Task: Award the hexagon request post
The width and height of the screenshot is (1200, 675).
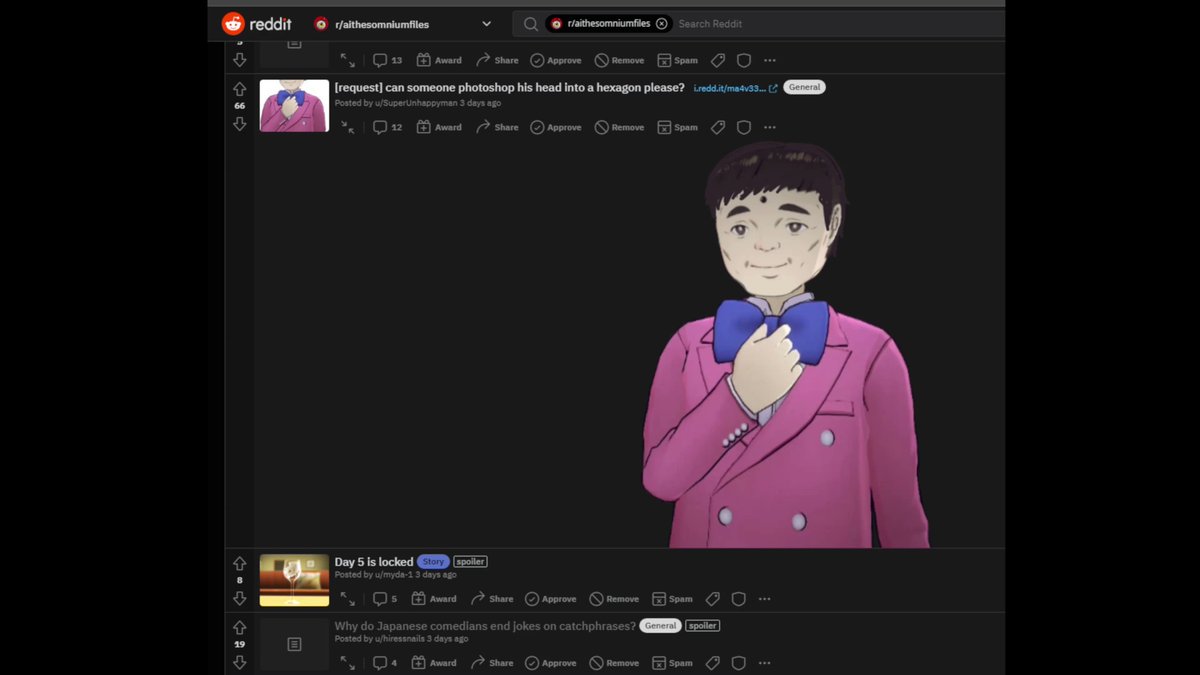Action: (439, 127)
